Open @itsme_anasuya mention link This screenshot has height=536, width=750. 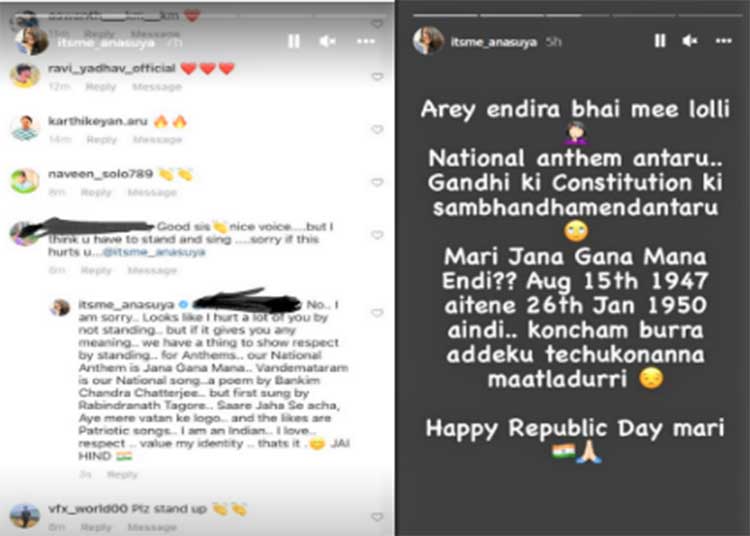[x=154, y=252]
